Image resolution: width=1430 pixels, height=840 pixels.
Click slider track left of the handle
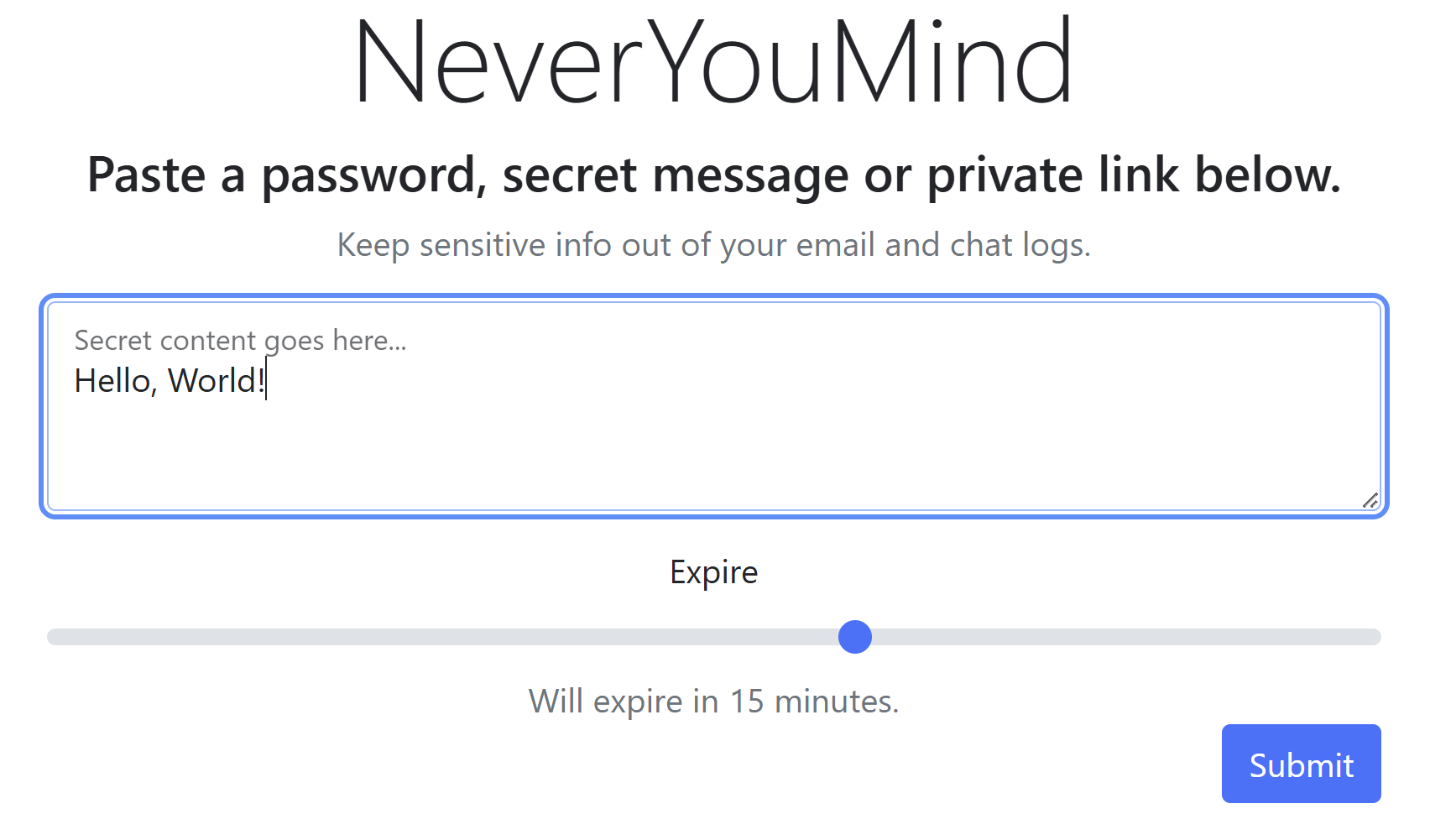click(x=420, y=637)
